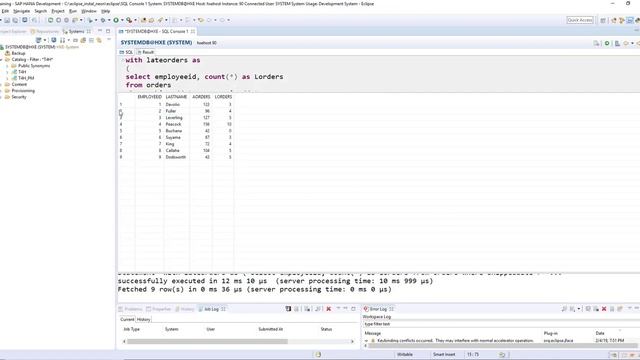
Task: Open the Edit menu
Action: (x=5, y=11)
